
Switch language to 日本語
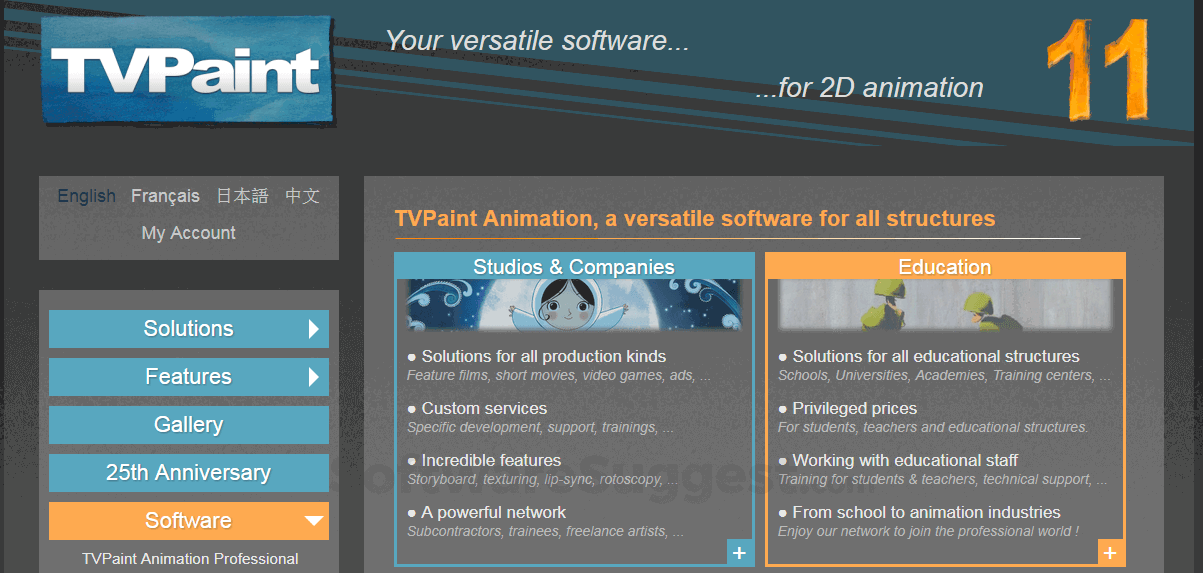(x=242, y=196)
